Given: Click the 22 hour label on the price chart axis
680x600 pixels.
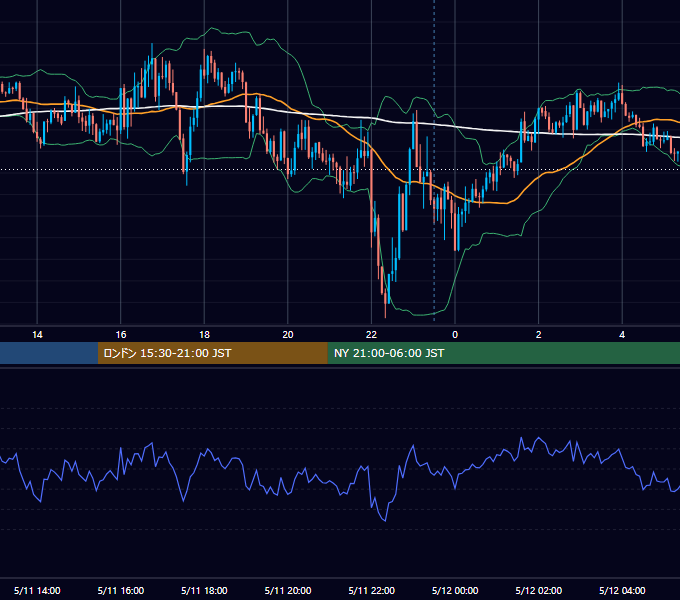Looking at the screenshot, I should [x=371, y=335].
